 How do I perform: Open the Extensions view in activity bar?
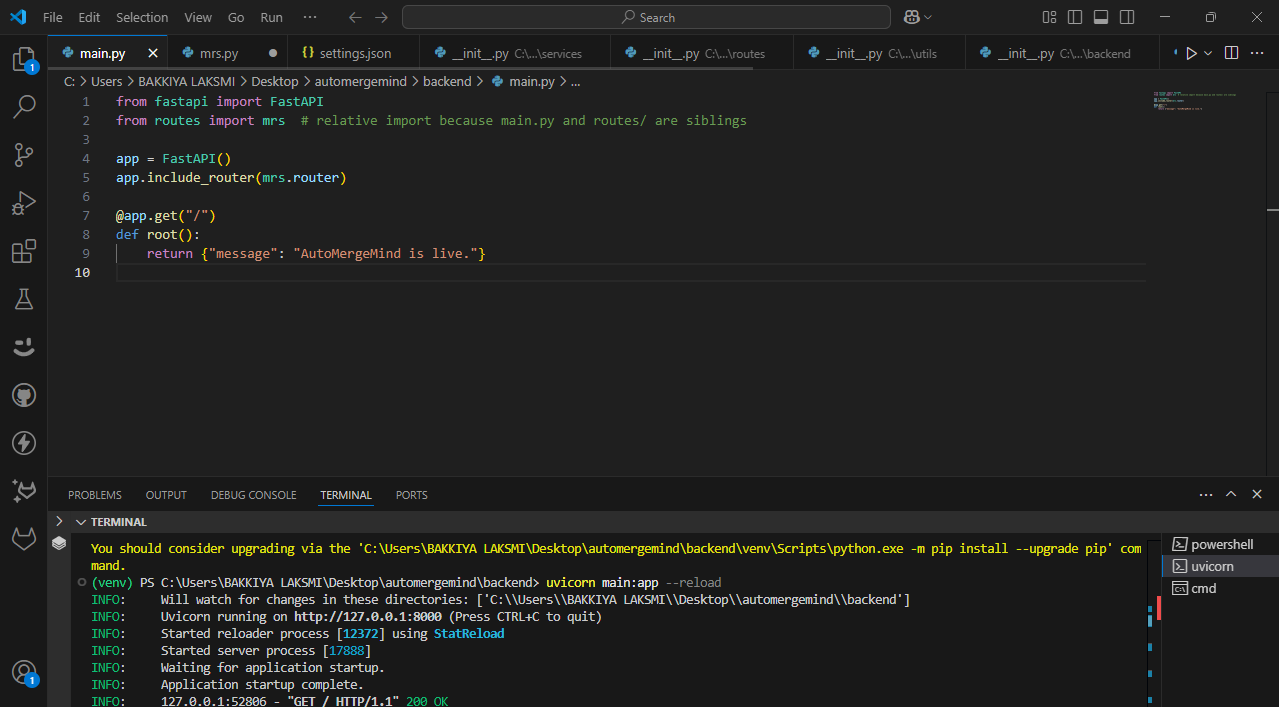[x=24, y=252]
